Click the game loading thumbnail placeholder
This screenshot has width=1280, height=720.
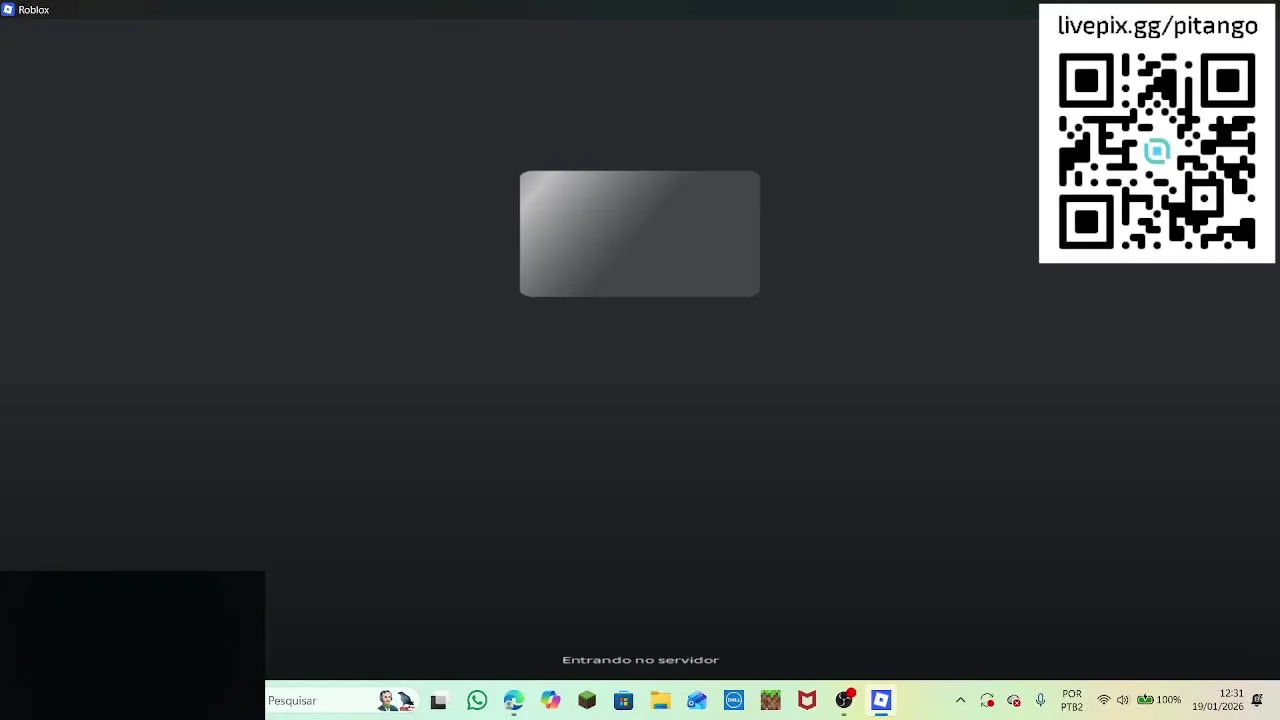640,234
